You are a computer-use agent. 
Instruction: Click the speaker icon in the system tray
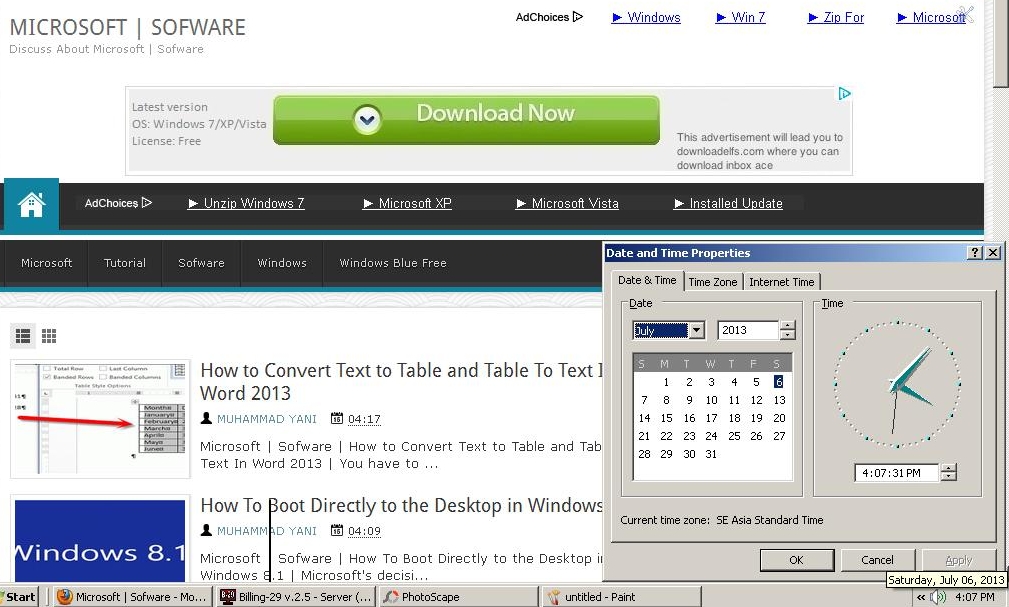(938, 596)
